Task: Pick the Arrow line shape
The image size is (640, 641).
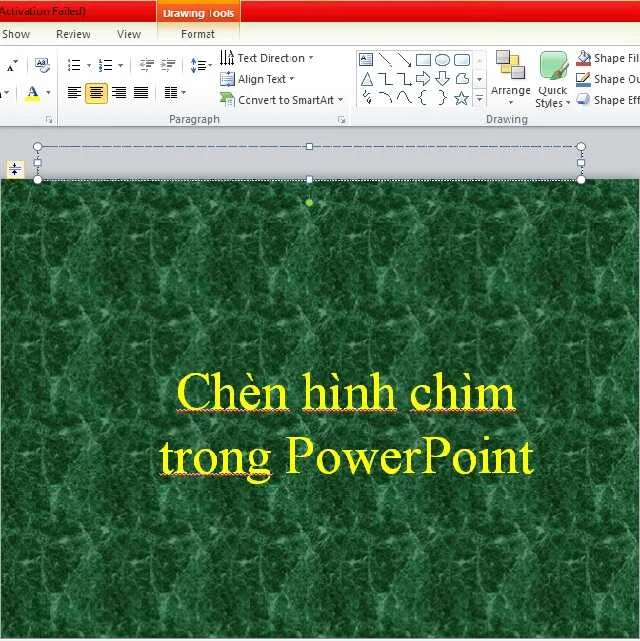Action: click(x=404, y=60)
